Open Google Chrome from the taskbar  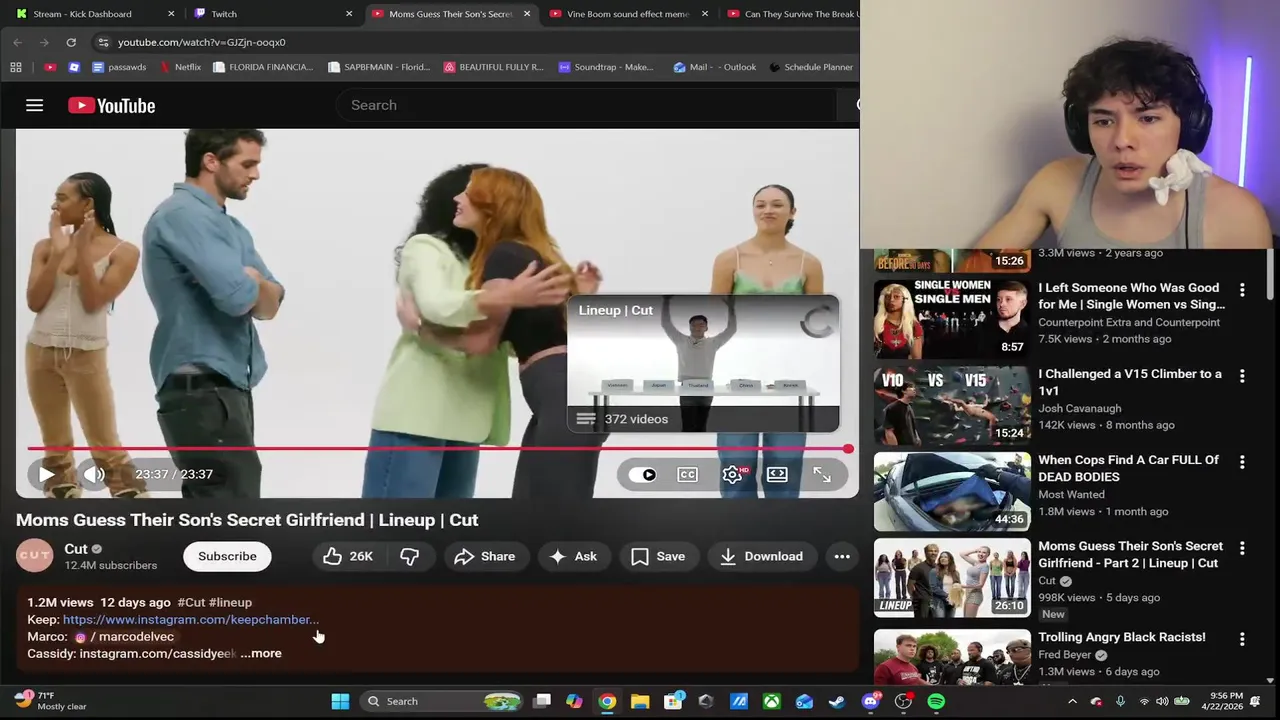[x=607, y=701]
